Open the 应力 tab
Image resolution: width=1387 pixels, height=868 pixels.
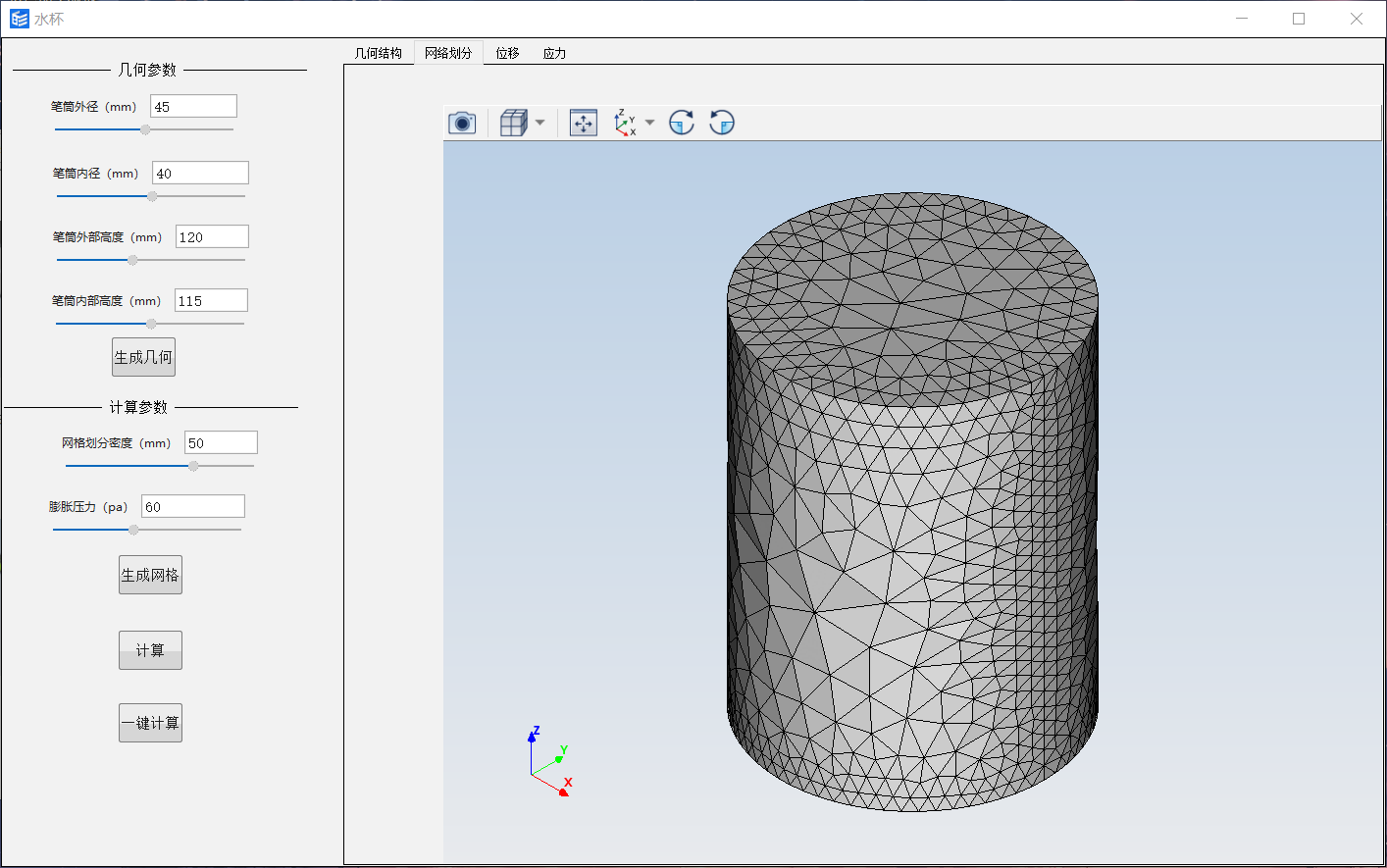(x=554, y=53)
